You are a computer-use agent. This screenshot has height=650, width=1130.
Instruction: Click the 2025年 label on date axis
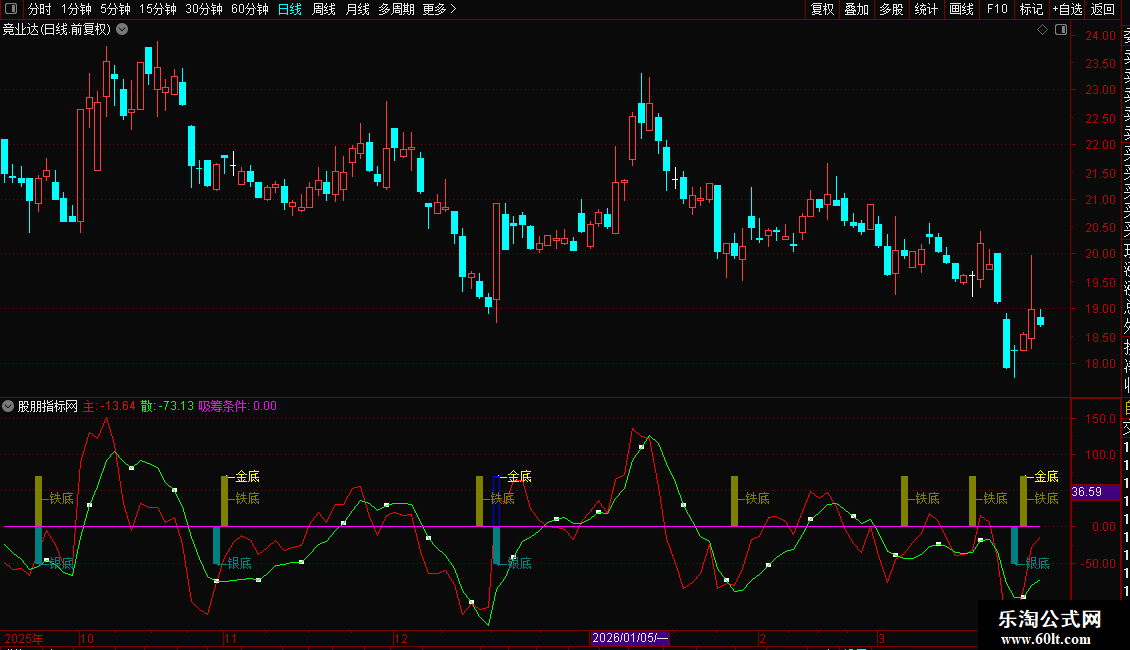pos(23,638)
